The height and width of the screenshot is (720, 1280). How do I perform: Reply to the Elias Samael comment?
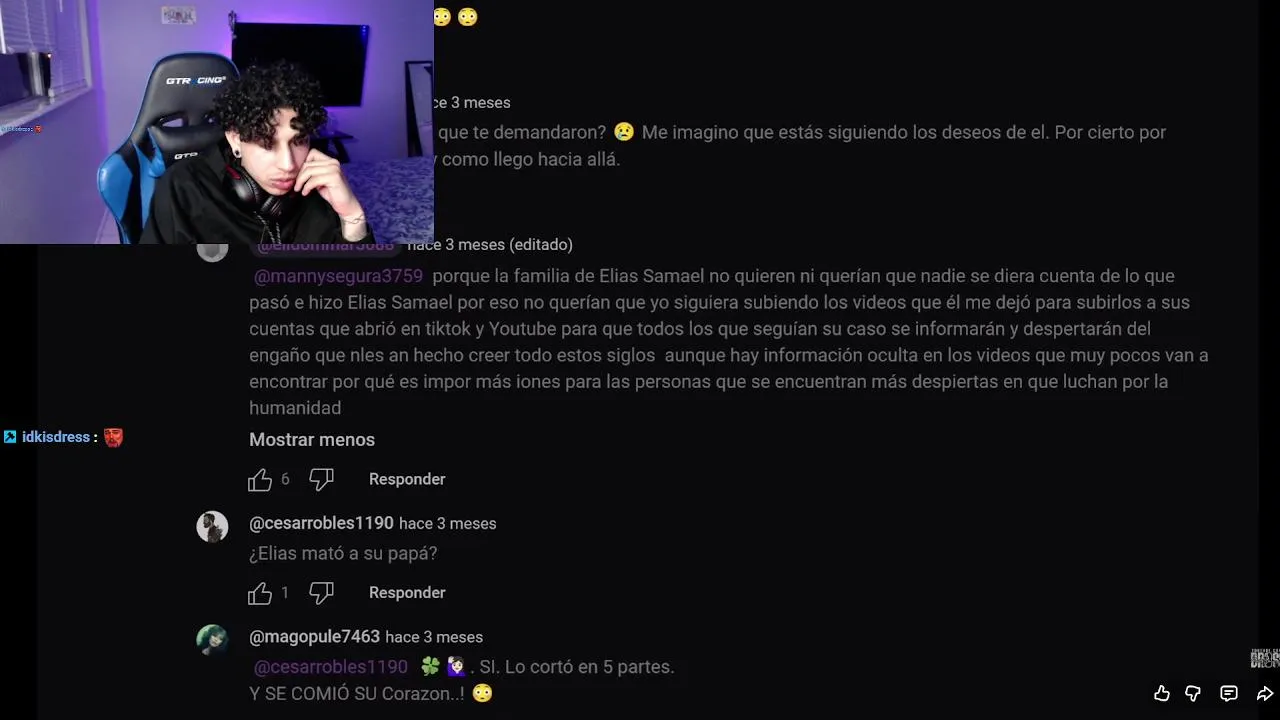(x=407, y=479)
